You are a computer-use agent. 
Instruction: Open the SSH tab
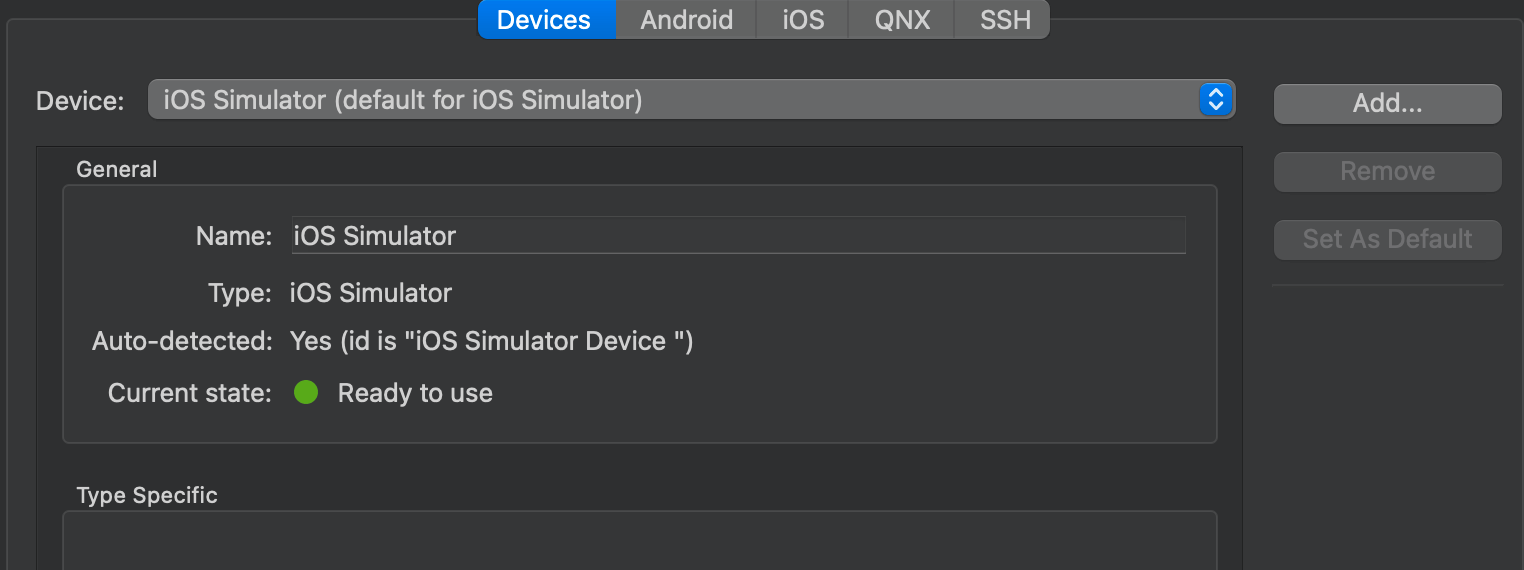pyautogui.click(x=1004, y=20)
